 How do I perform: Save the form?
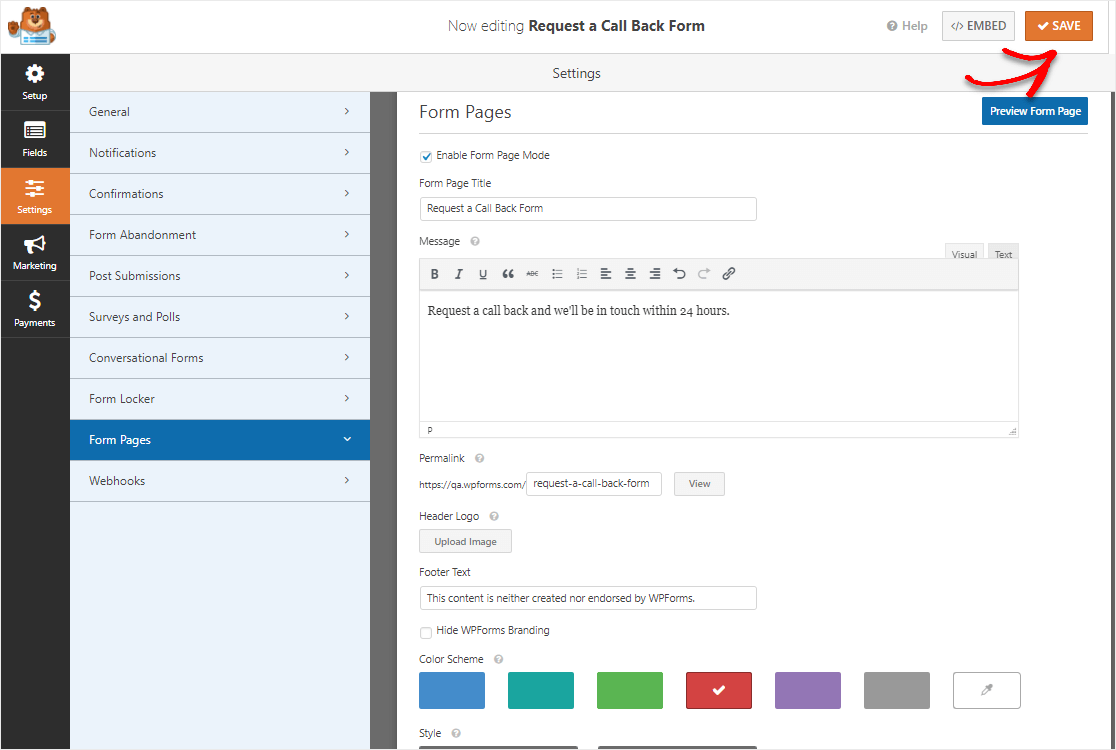click(x=1058, y=26)
